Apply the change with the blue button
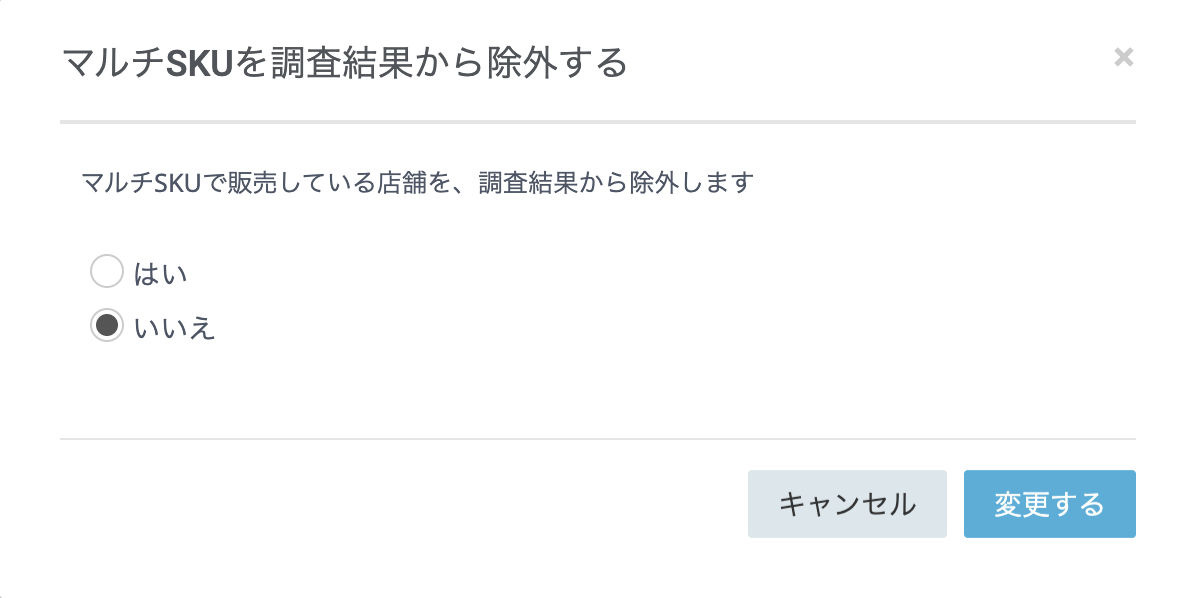The height and width of the screenshot is (598, 1194). (1049, 504)
